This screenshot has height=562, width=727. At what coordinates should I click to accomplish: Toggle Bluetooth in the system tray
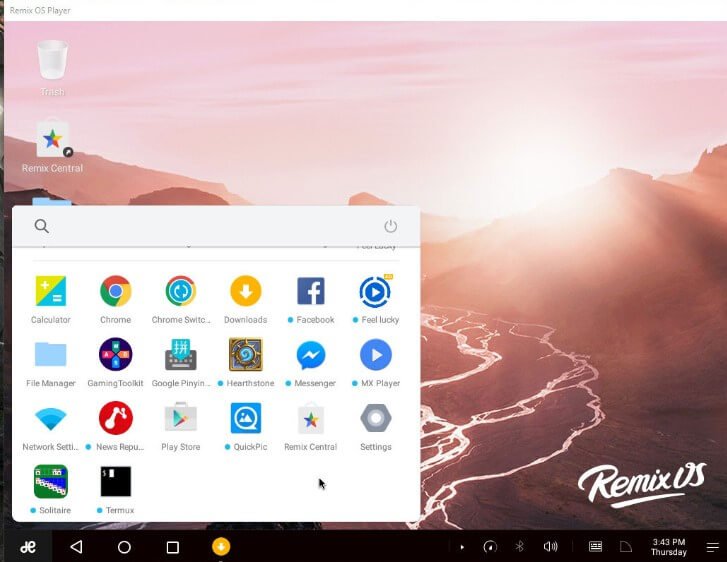click(519, 547)
